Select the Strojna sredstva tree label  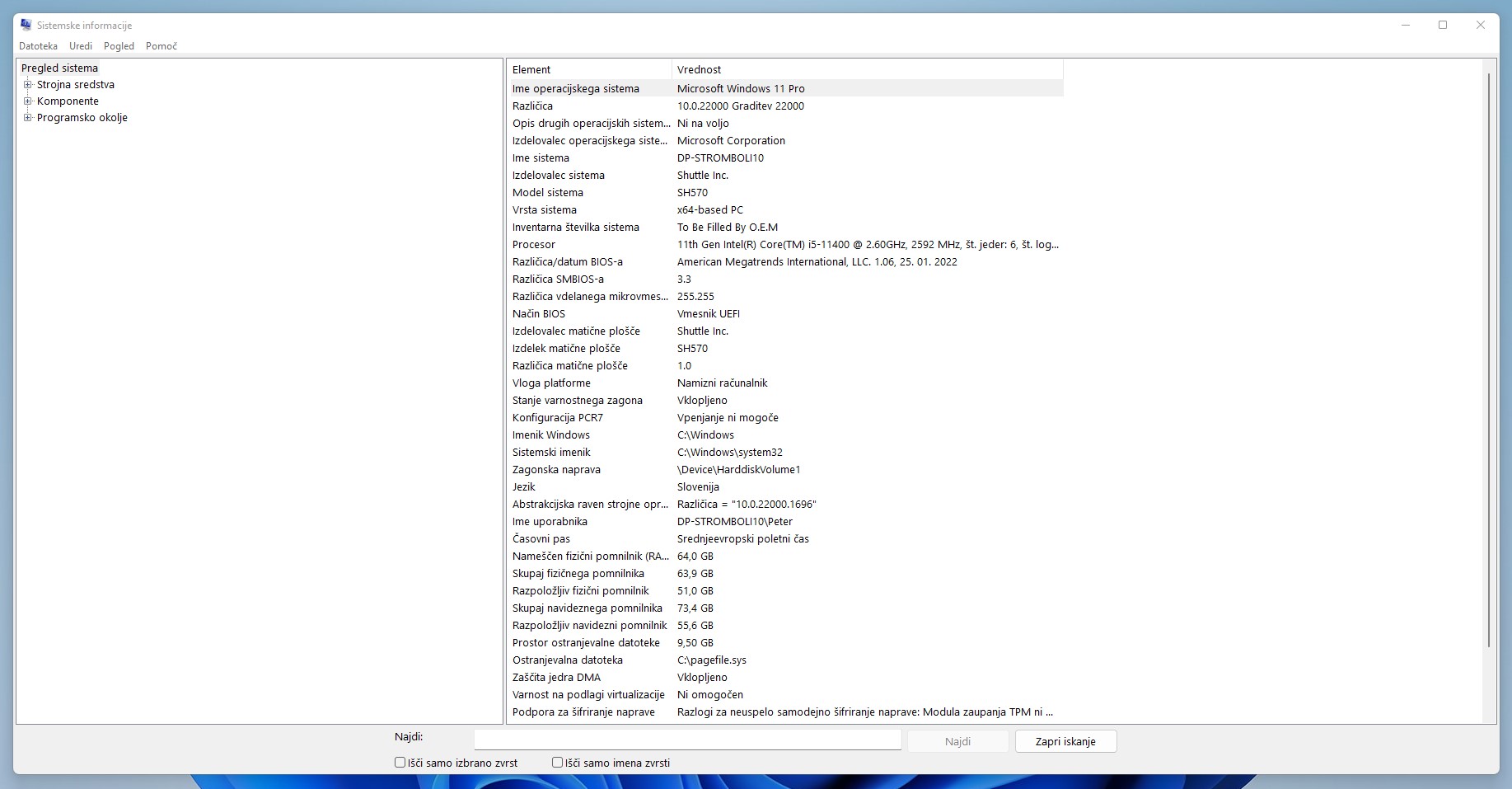click(x=76, y=85)
